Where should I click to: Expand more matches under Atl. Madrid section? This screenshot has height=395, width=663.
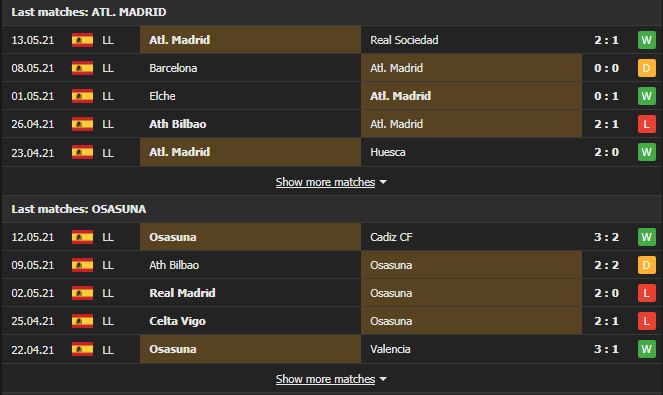tap(325, 182)
